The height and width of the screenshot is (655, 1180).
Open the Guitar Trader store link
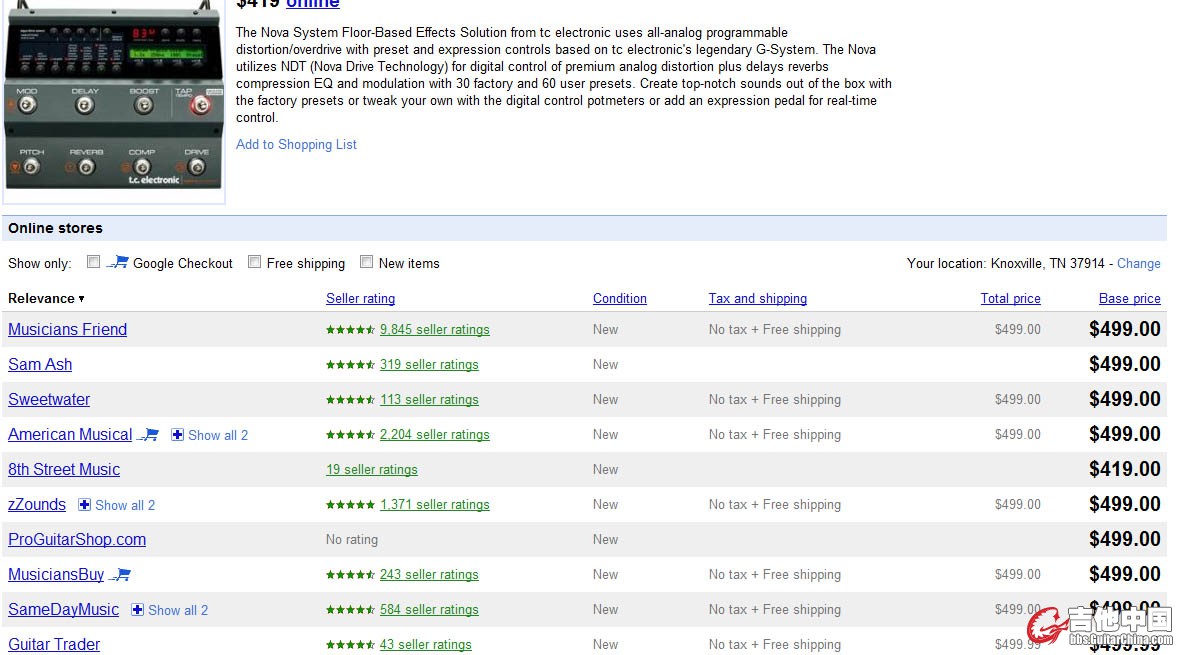(54, 644)
